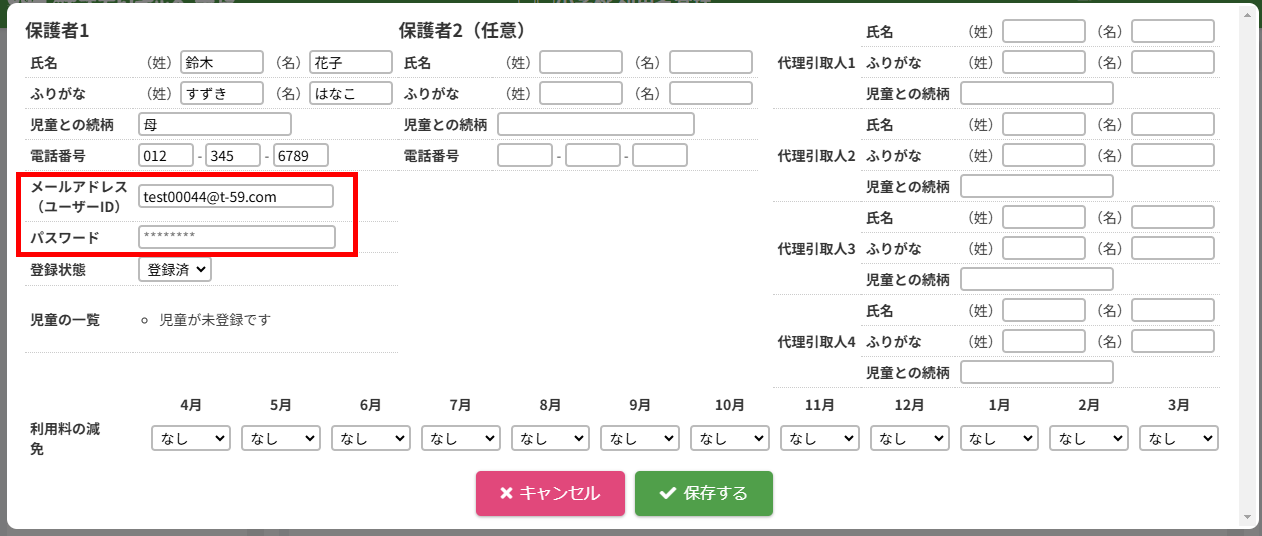Focus the 保護者2 児童との続柄 field
1262x536 pixels.
[595, 124]
